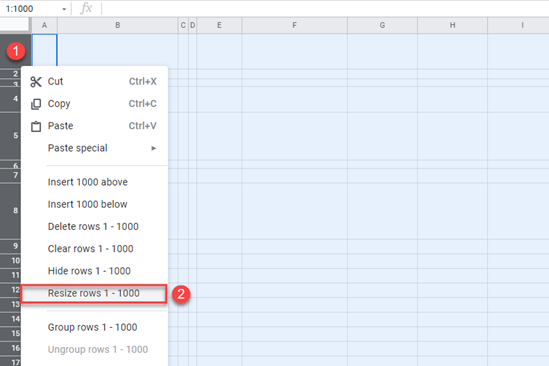This screenshot has width=549, height=366.
Task: Click the Ctrl+V shortcut label
Action: pos(143,126)
